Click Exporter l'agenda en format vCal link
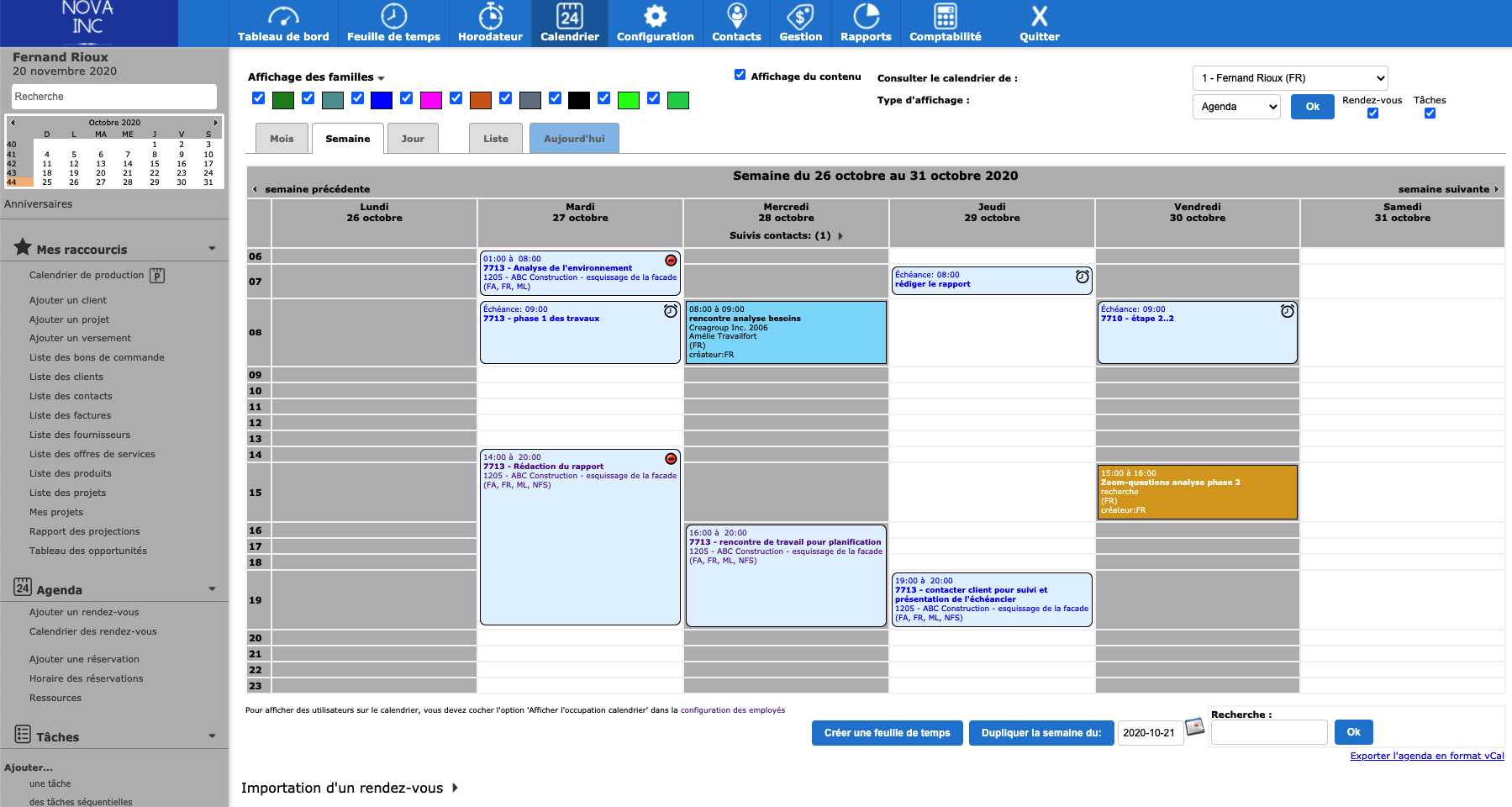The height and width of the screenshot is (807, 1512). pos(1426,756)
